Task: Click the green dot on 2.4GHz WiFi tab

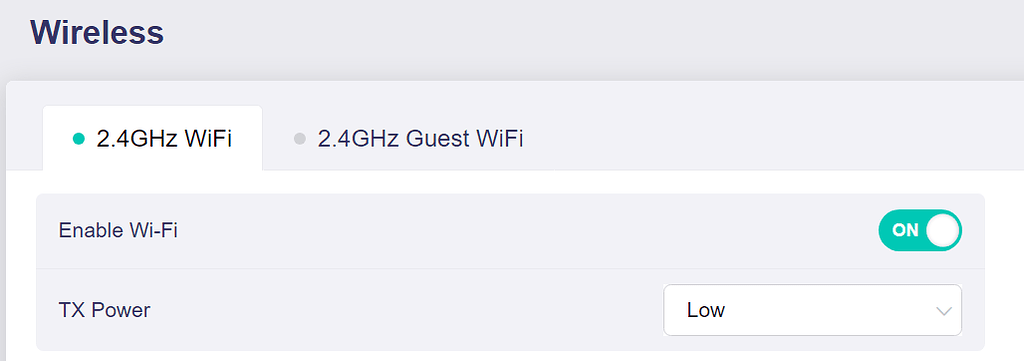Action: point(79,139)
